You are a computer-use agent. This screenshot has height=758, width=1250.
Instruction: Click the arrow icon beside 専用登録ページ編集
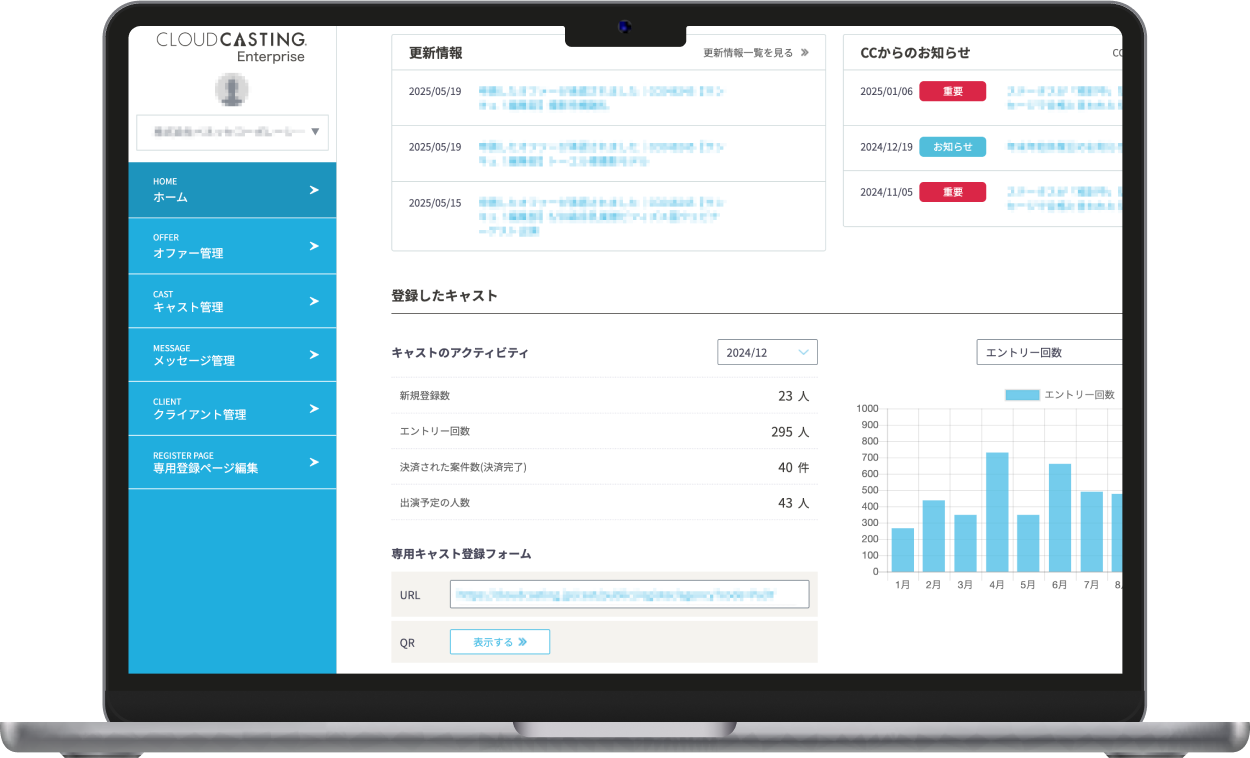click(x=314, y=462)
